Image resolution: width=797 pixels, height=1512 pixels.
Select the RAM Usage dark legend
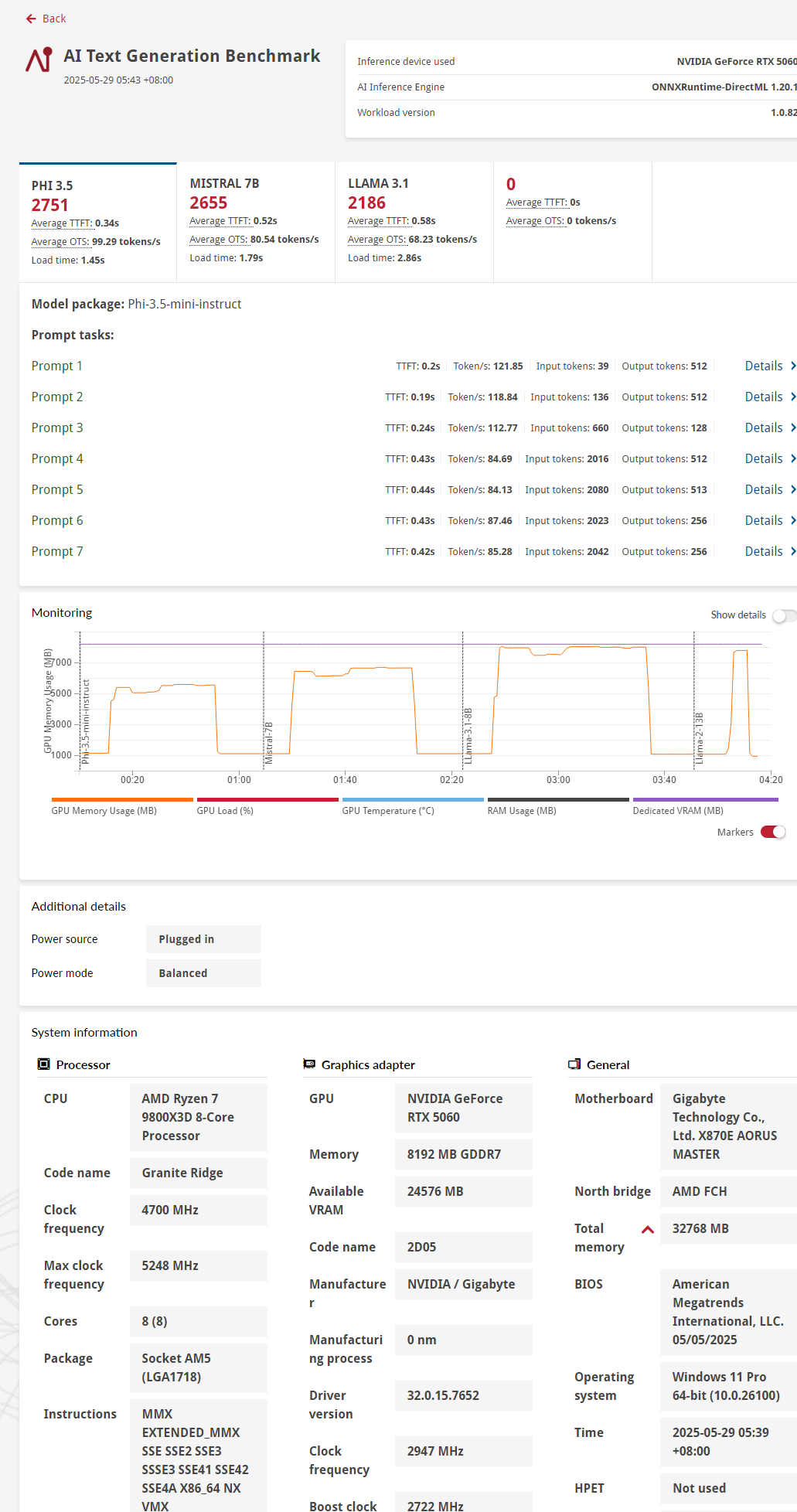(558, 806)
